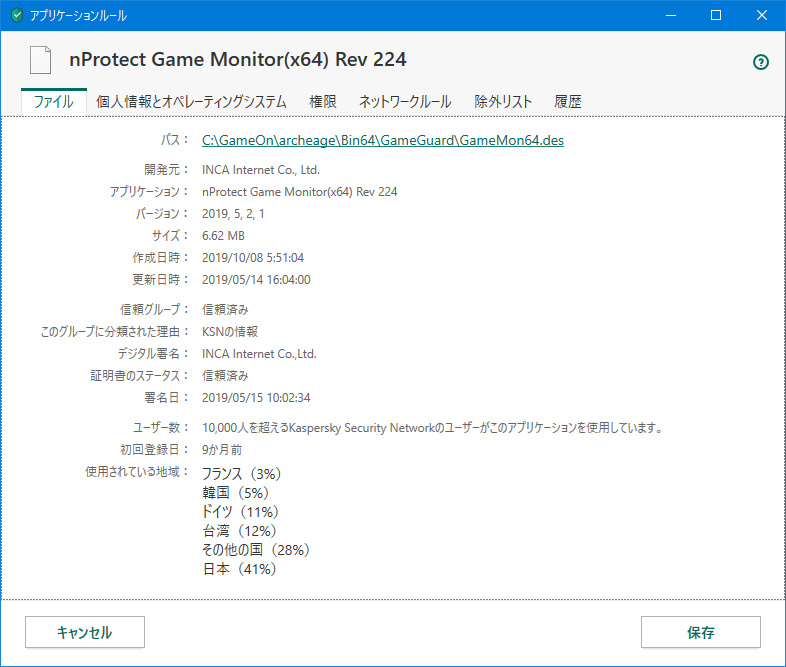Click the Kaspersky shield icon in title bar
This screenshot has width=786, height=667.
(17, 15)
